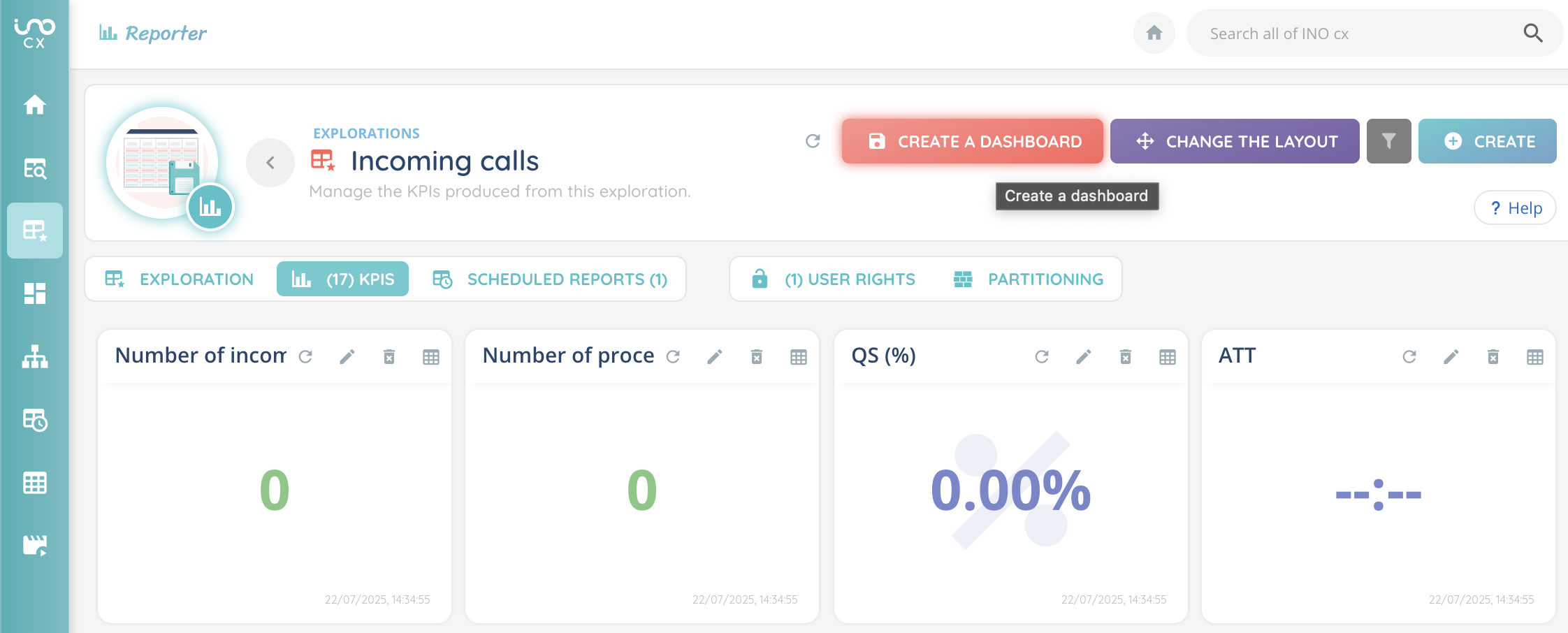The height and width of the screenshot is (633, 1568).
Task: Click the filter funnel button
Action: coord(1388,141)
